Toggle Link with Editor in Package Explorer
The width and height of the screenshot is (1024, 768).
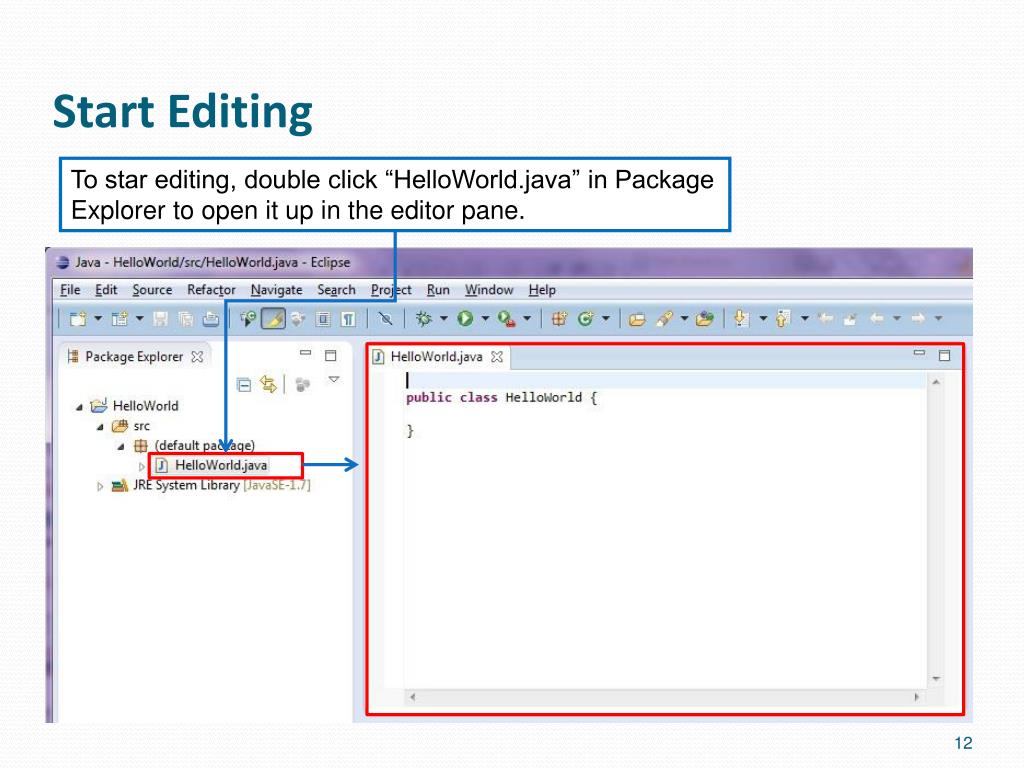(x=268, y=385)
